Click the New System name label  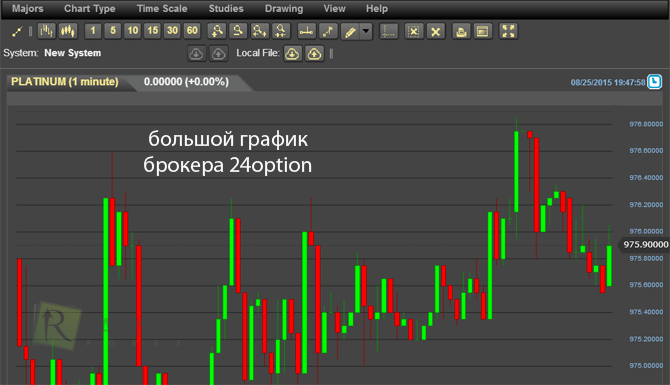point(73,53)
